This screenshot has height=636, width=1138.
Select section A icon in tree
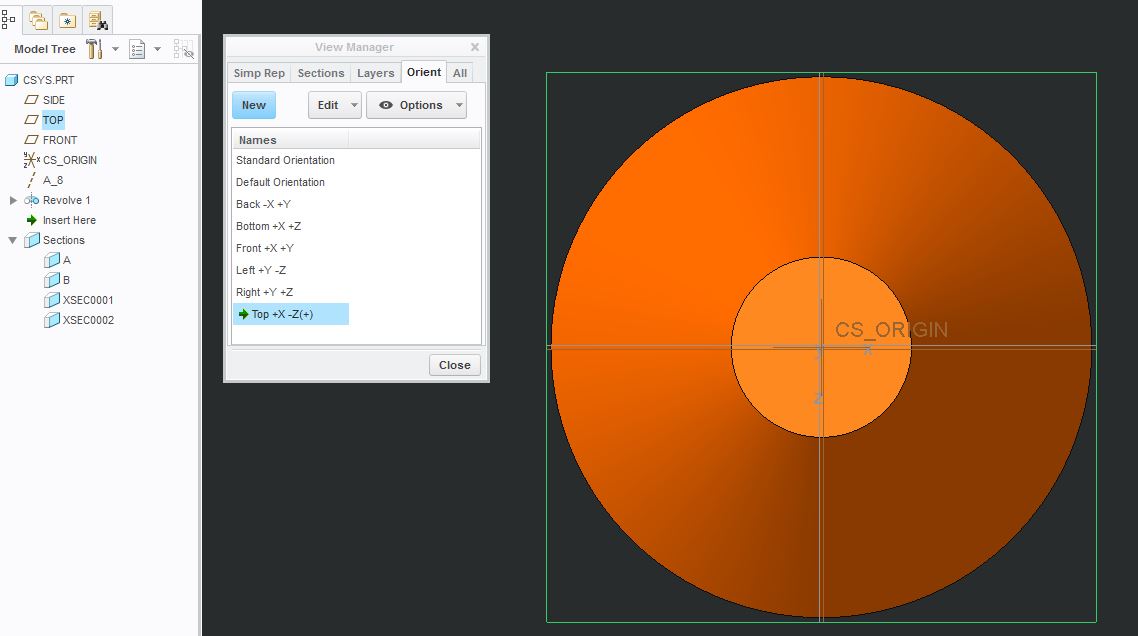pos(52,260)
